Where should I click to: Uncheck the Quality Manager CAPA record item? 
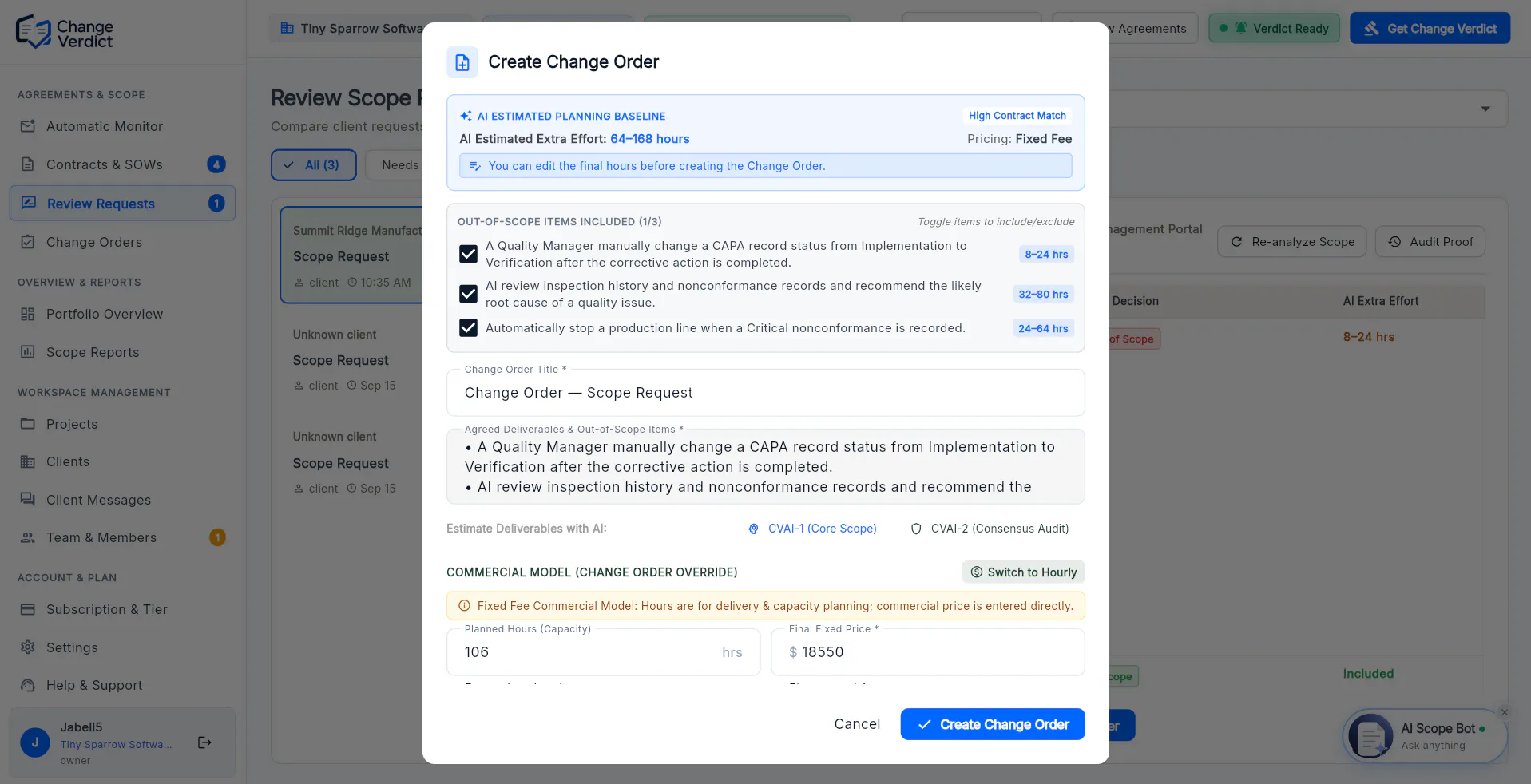[468, 254]
